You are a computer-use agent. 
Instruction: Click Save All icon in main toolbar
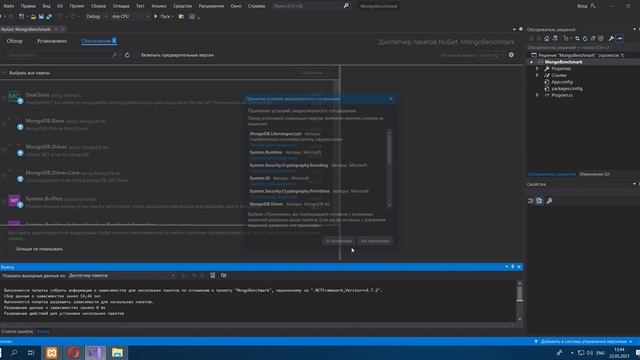pyautogui.click(x=49, y=17)
